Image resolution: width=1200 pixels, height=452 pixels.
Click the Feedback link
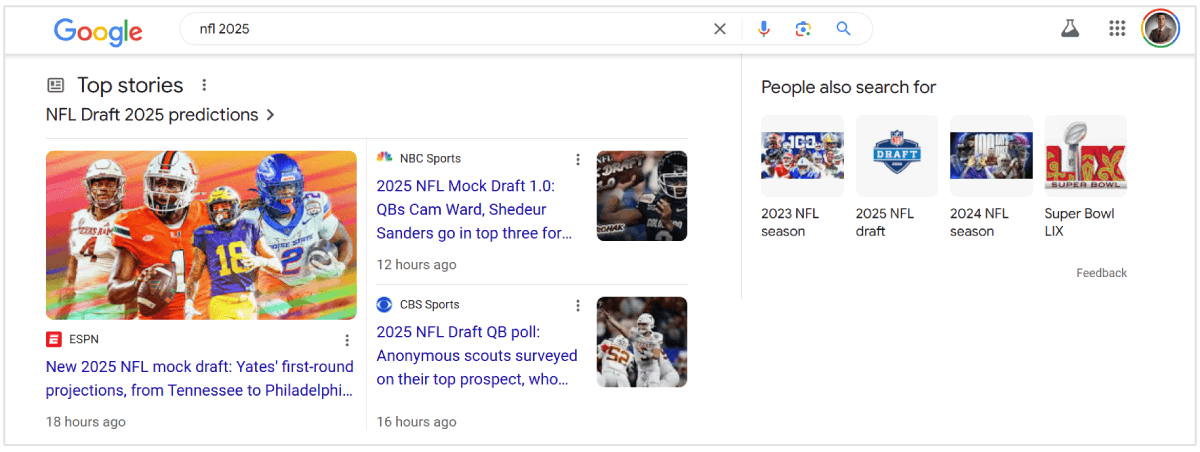[1101, 273]
